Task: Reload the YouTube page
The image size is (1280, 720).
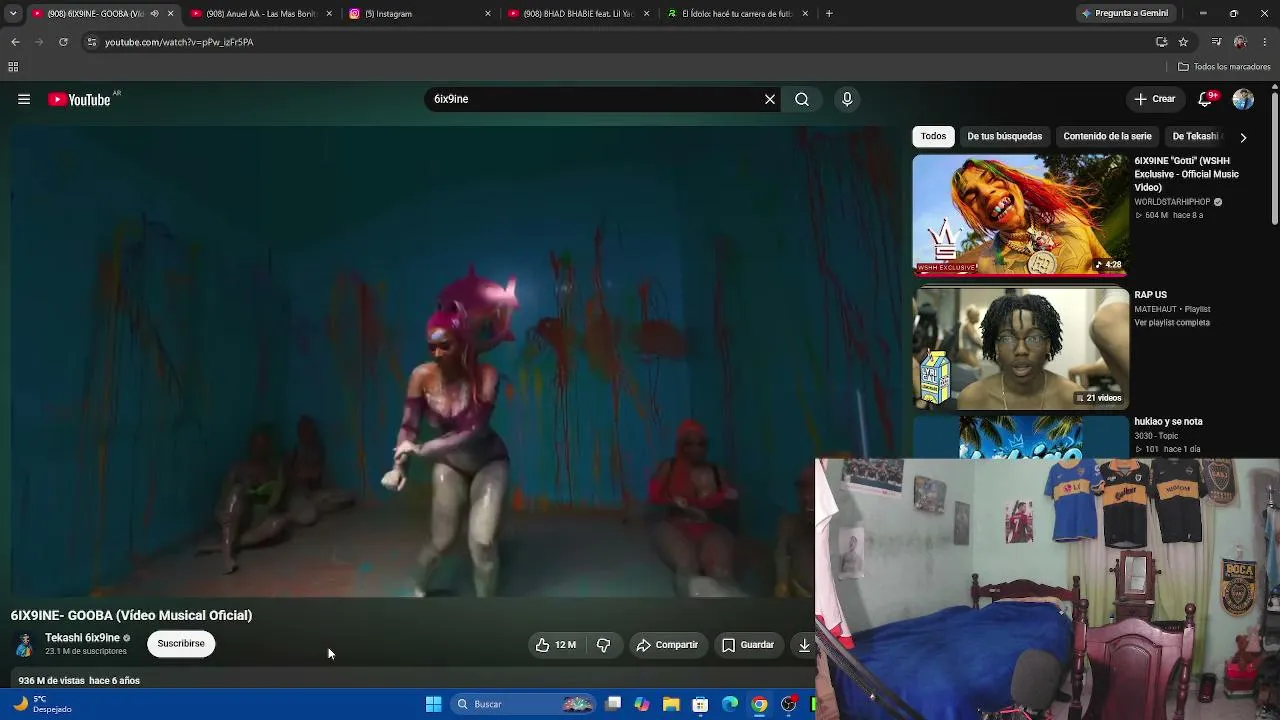Action: click(63, 42)
